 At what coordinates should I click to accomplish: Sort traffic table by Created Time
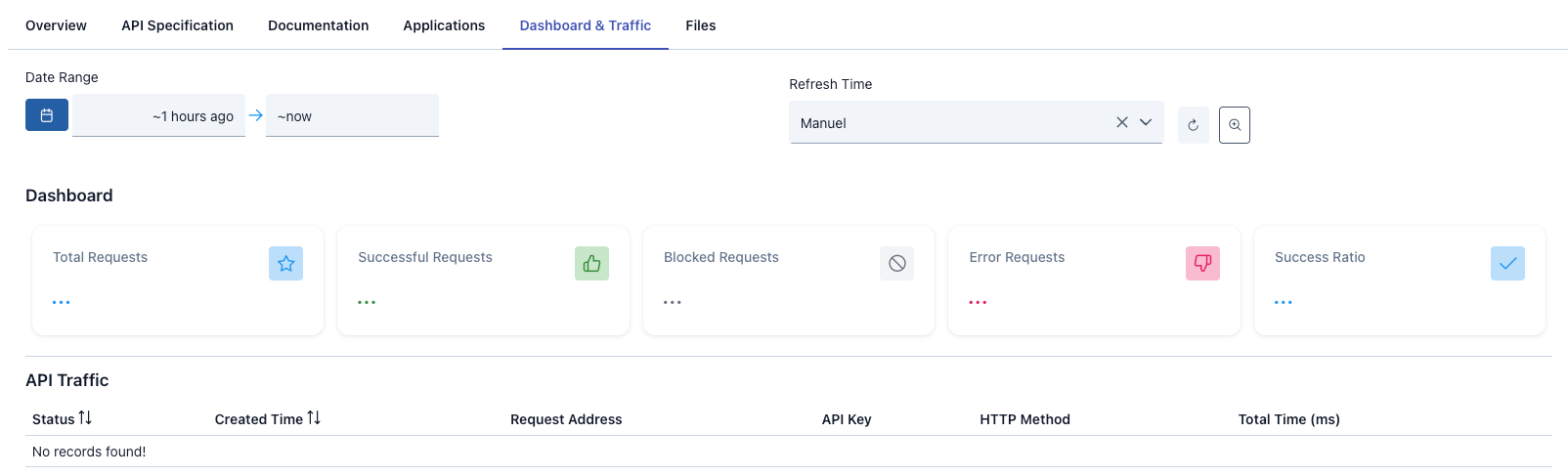314,418
